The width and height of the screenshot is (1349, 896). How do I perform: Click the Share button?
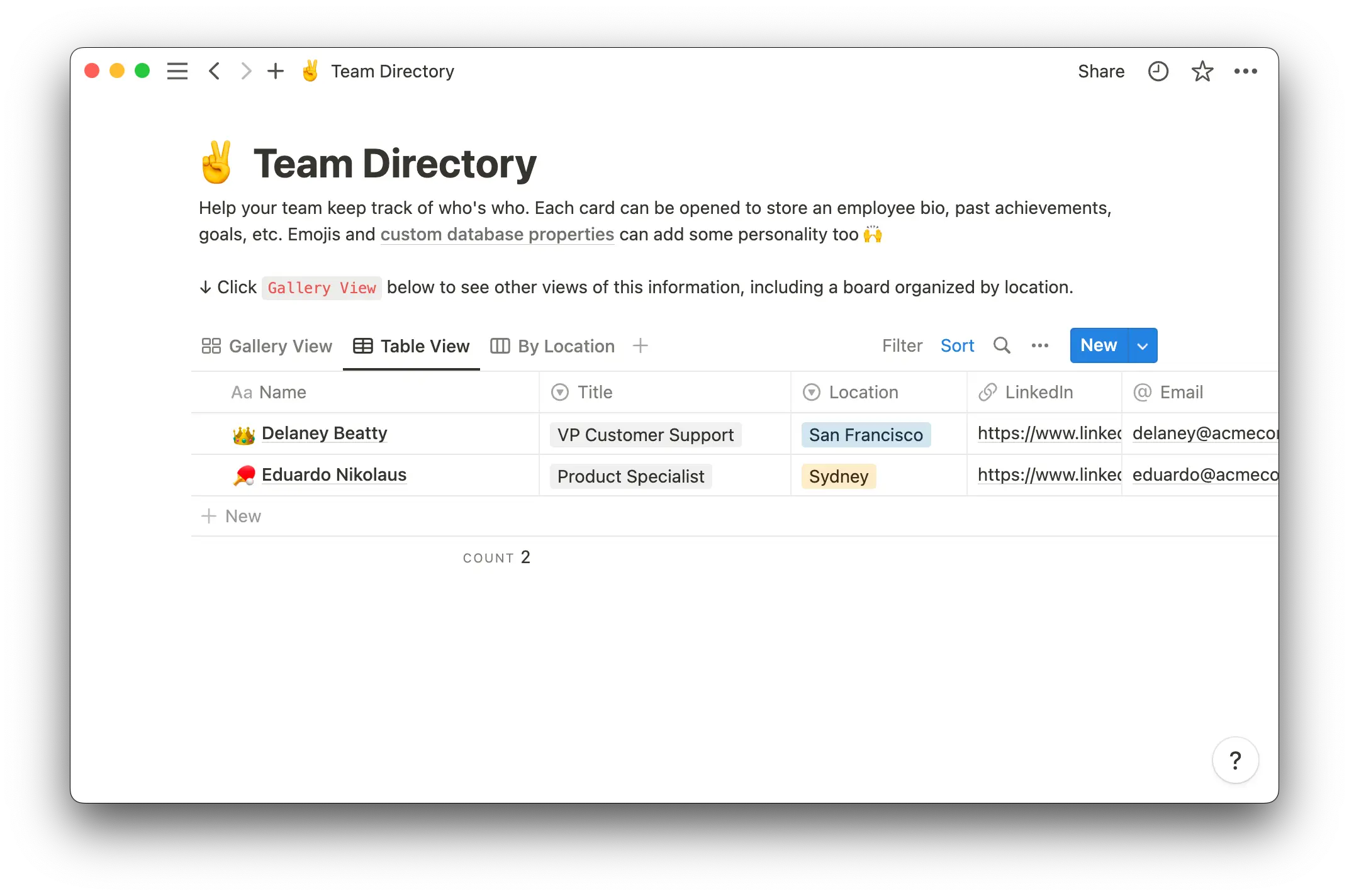(x=1101, y=71)
